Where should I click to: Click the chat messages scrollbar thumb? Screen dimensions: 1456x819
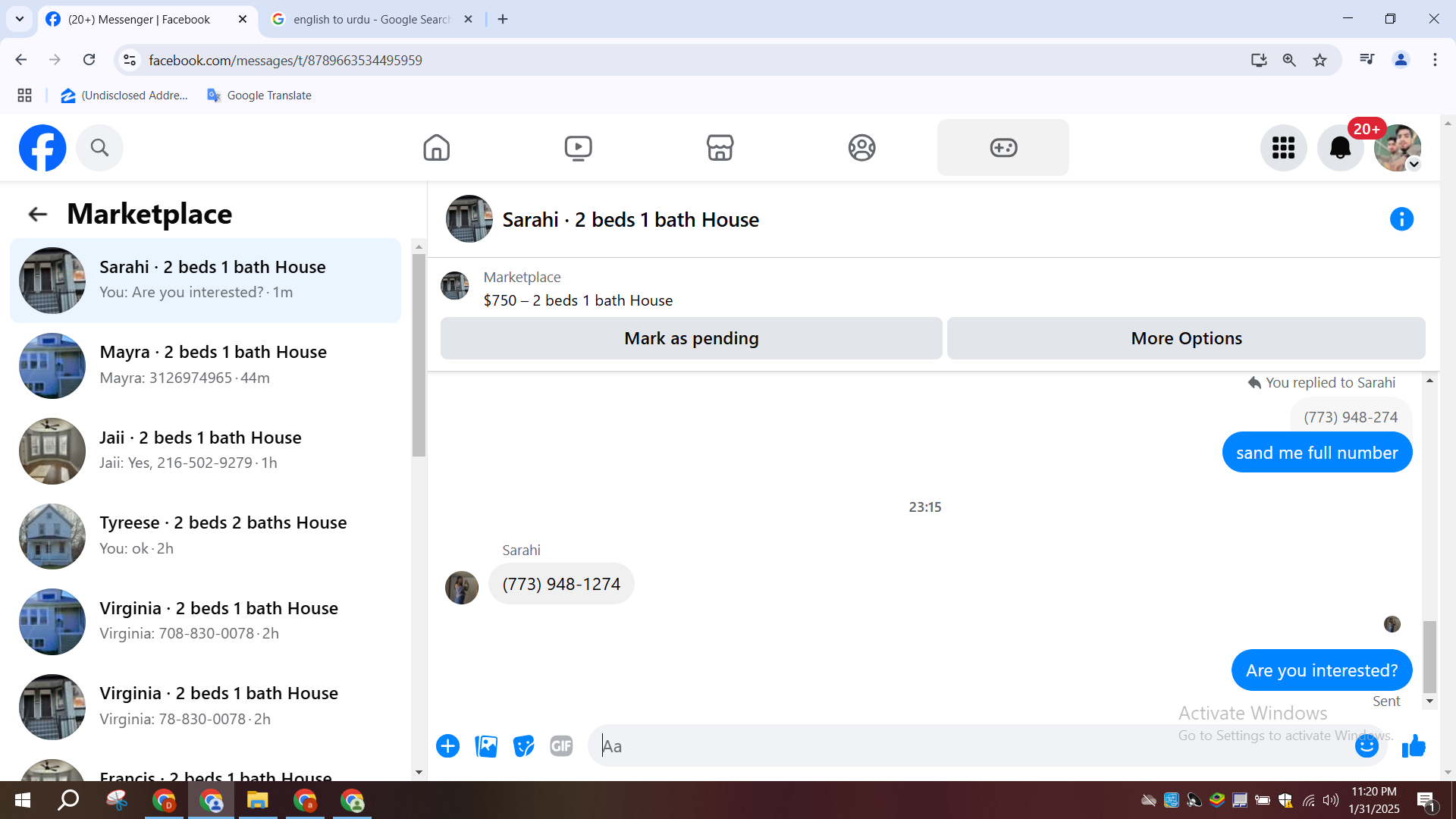pos(1429,657)
